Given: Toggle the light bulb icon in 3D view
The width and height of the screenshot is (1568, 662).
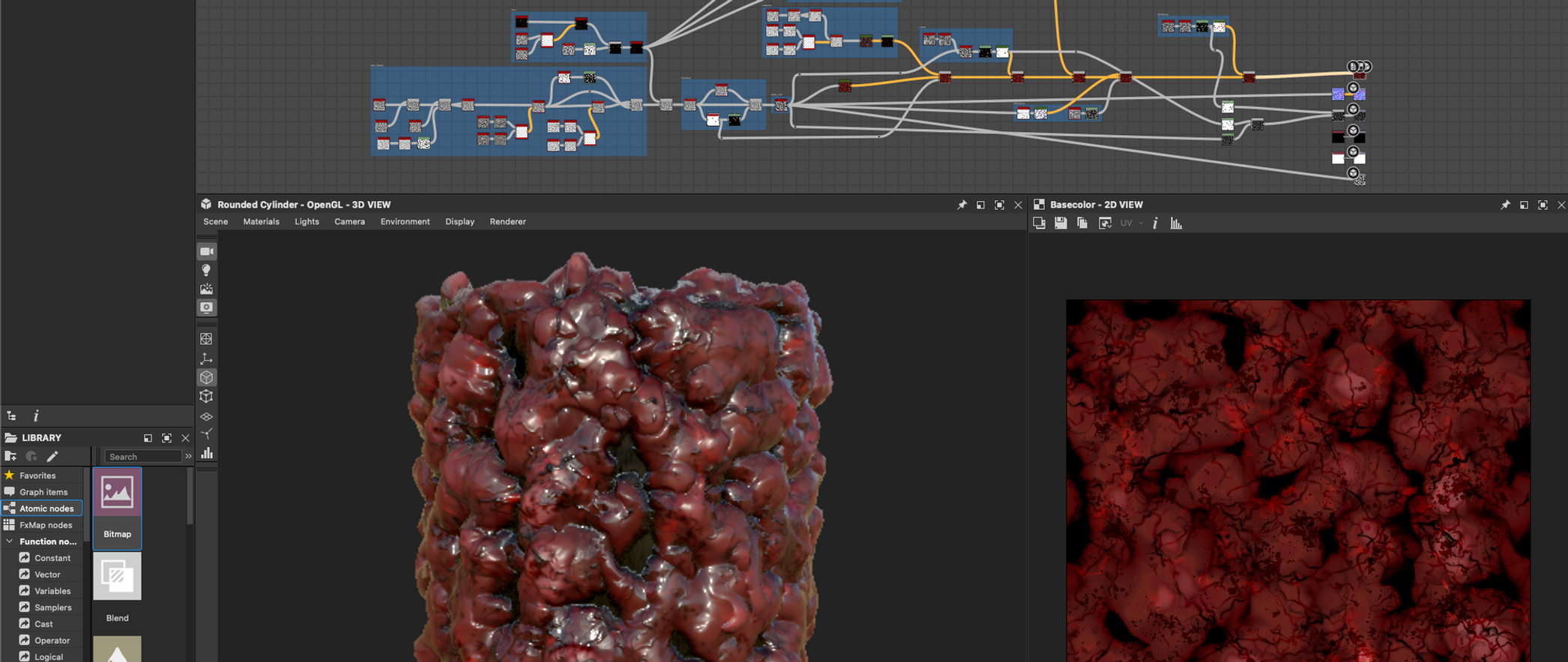Looking at the screenshot, I should (x=206, y=270).
